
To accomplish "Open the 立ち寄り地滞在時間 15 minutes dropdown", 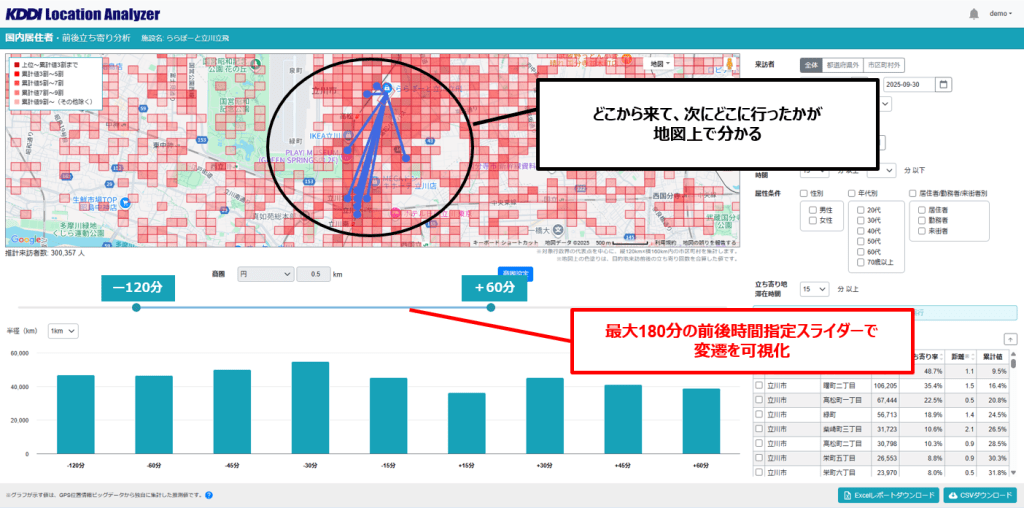I will coord(814,289).
